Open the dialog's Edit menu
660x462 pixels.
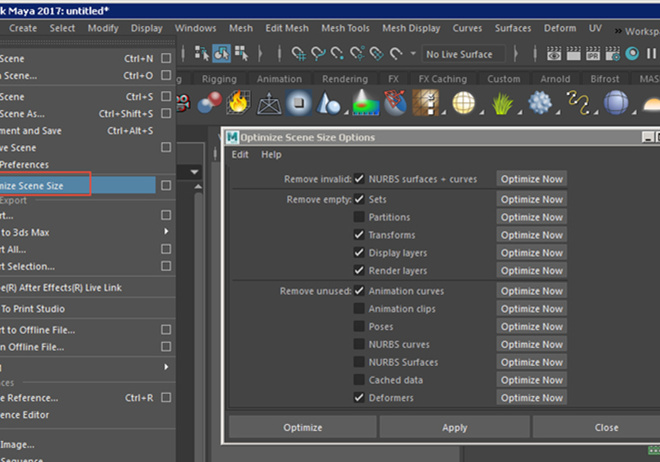coord(240,155)
